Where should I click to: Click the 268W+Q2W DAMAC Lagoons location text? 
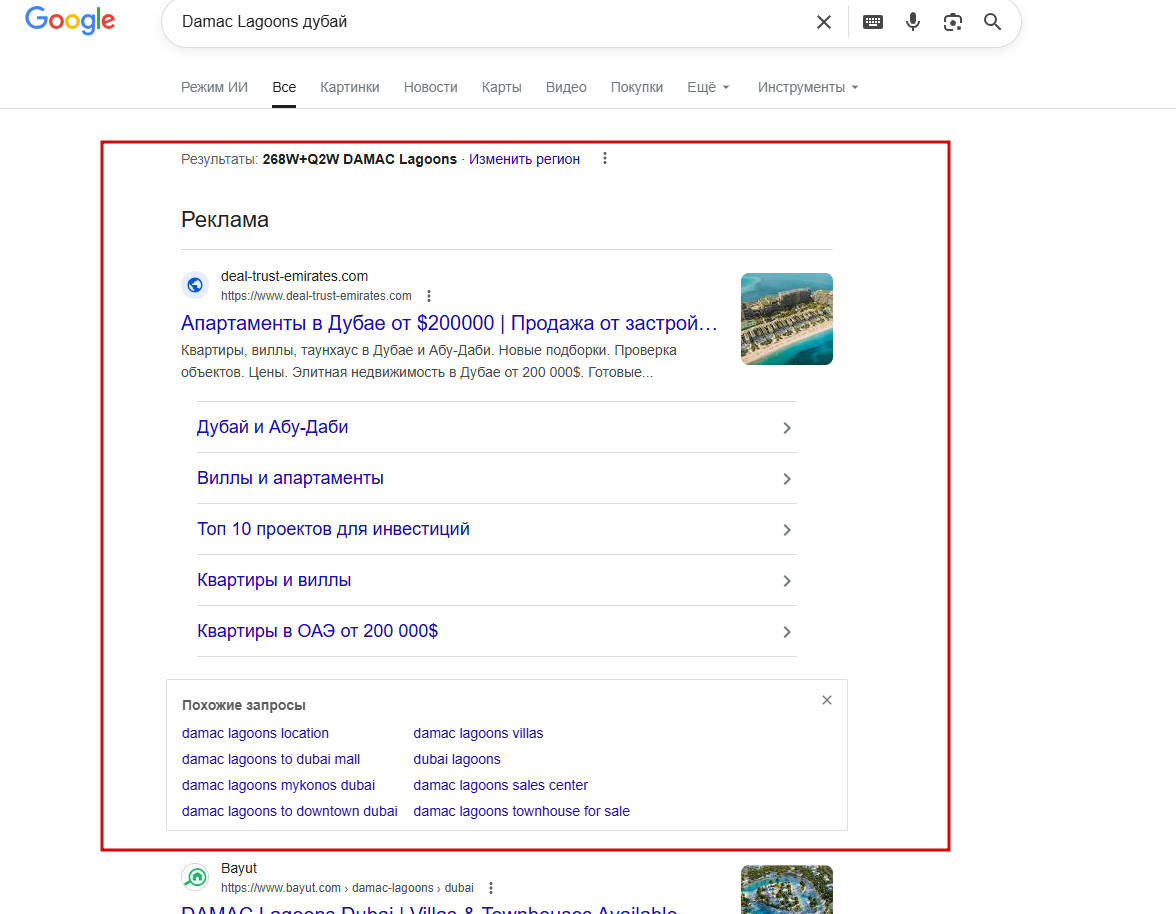[359, 159]
